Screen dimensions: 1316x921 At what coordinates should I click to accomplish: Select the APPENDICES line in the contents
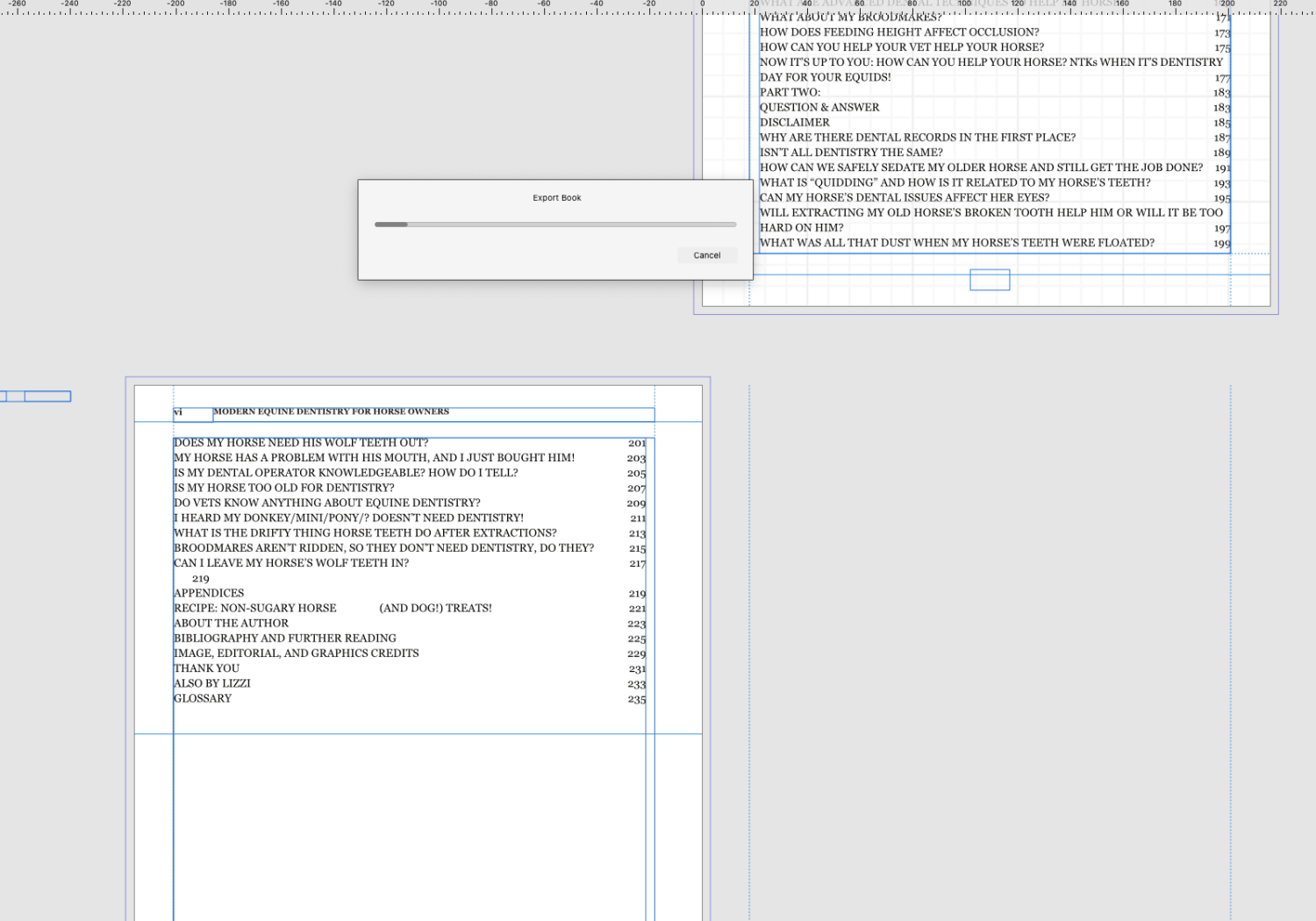(x=209, y=593)
